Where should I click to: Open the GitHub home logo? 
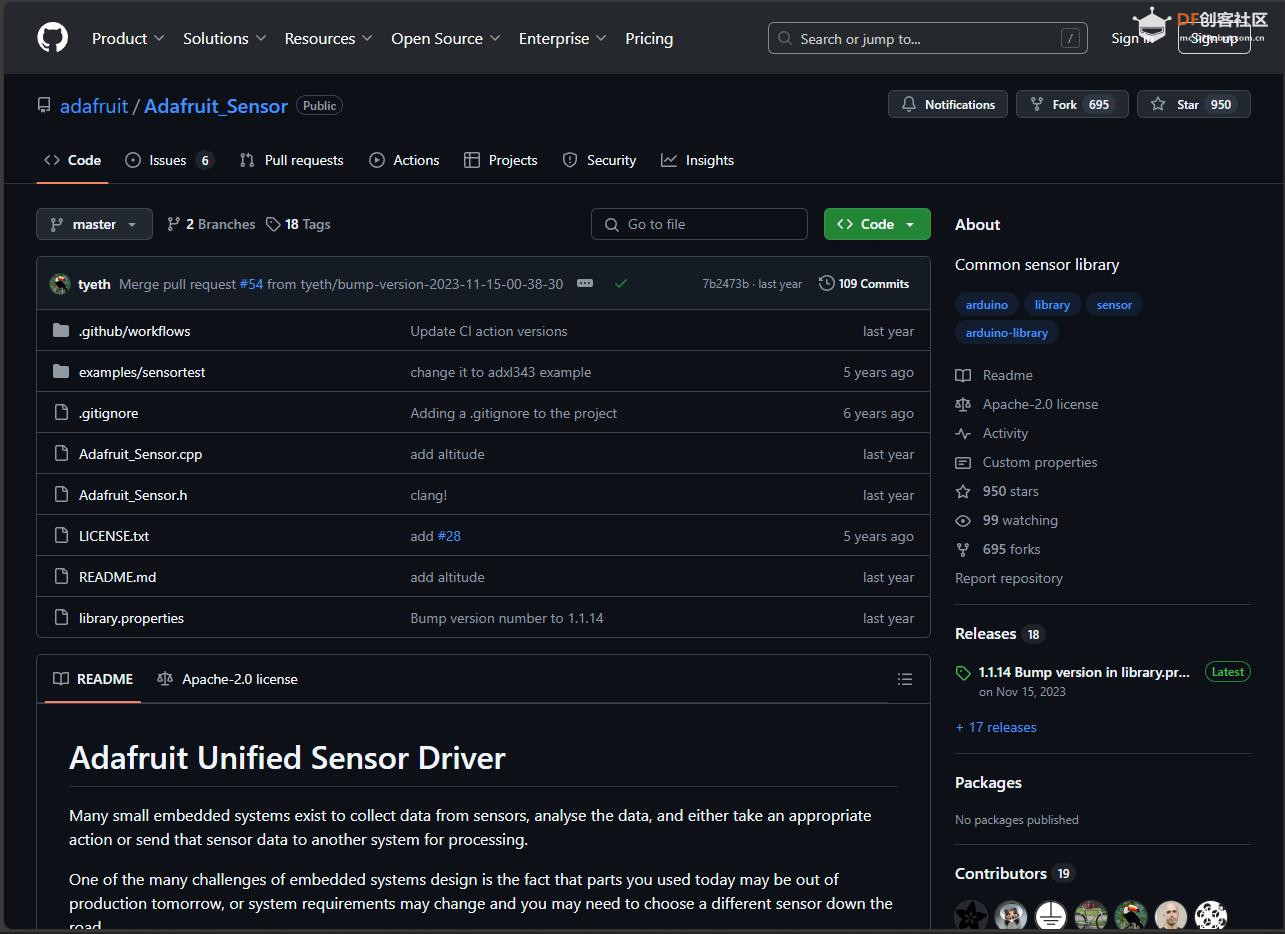(x=53, y=38)
